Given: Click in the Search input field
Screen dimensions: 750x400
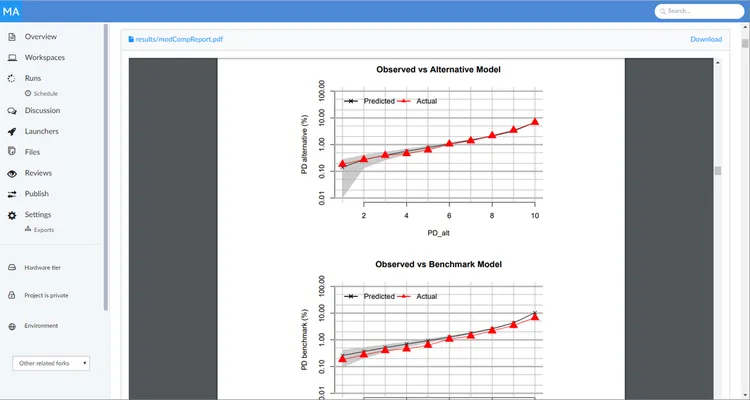Looking at the screenshot, I should (699, 11).
